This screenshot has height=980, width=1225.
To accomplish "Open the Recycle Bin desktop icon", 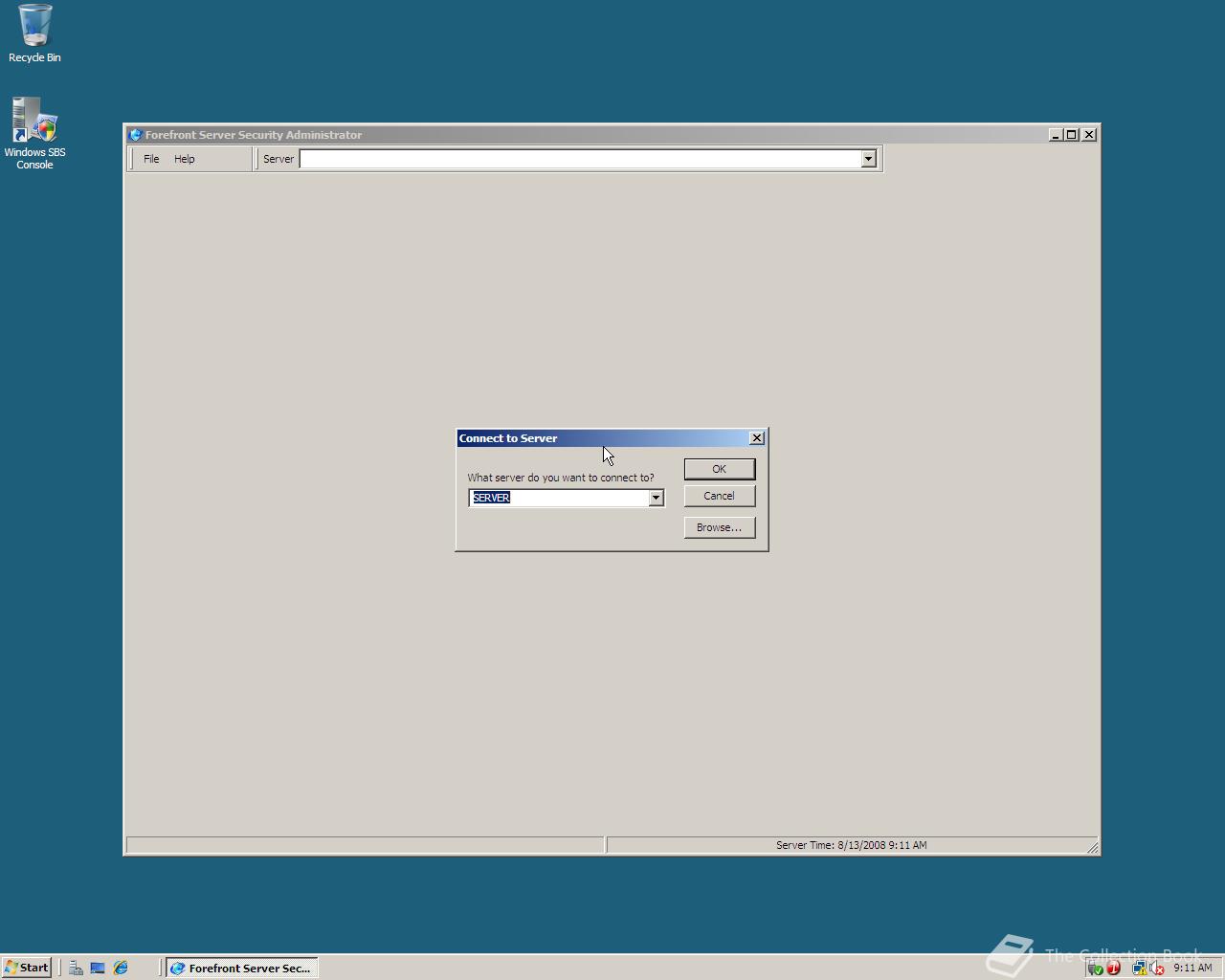I will 34,33.
